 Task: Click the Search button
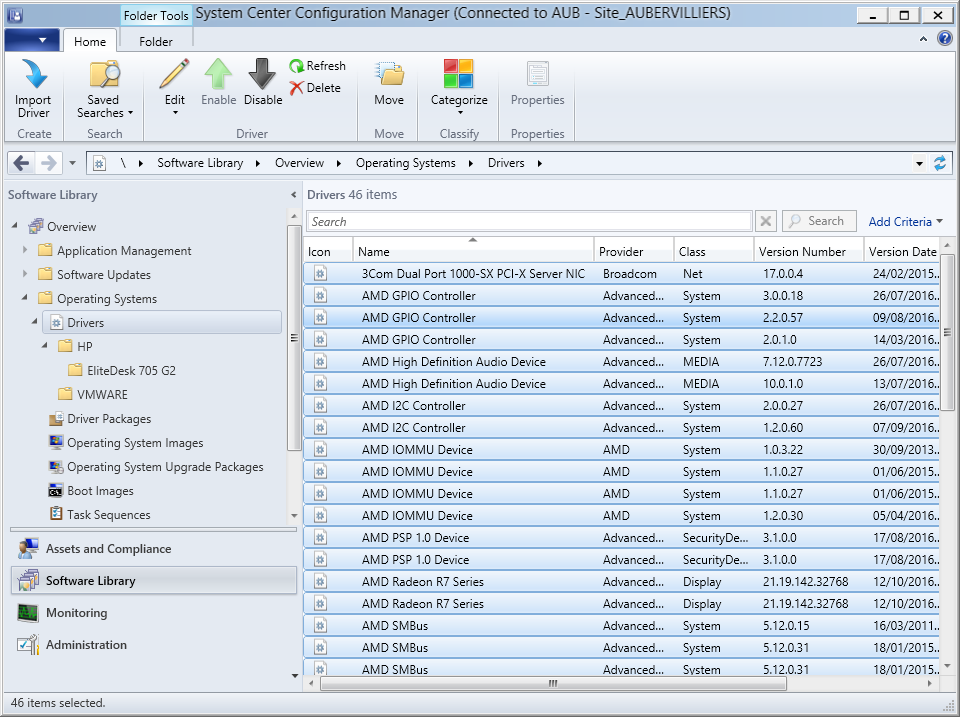tap(819, 221)
